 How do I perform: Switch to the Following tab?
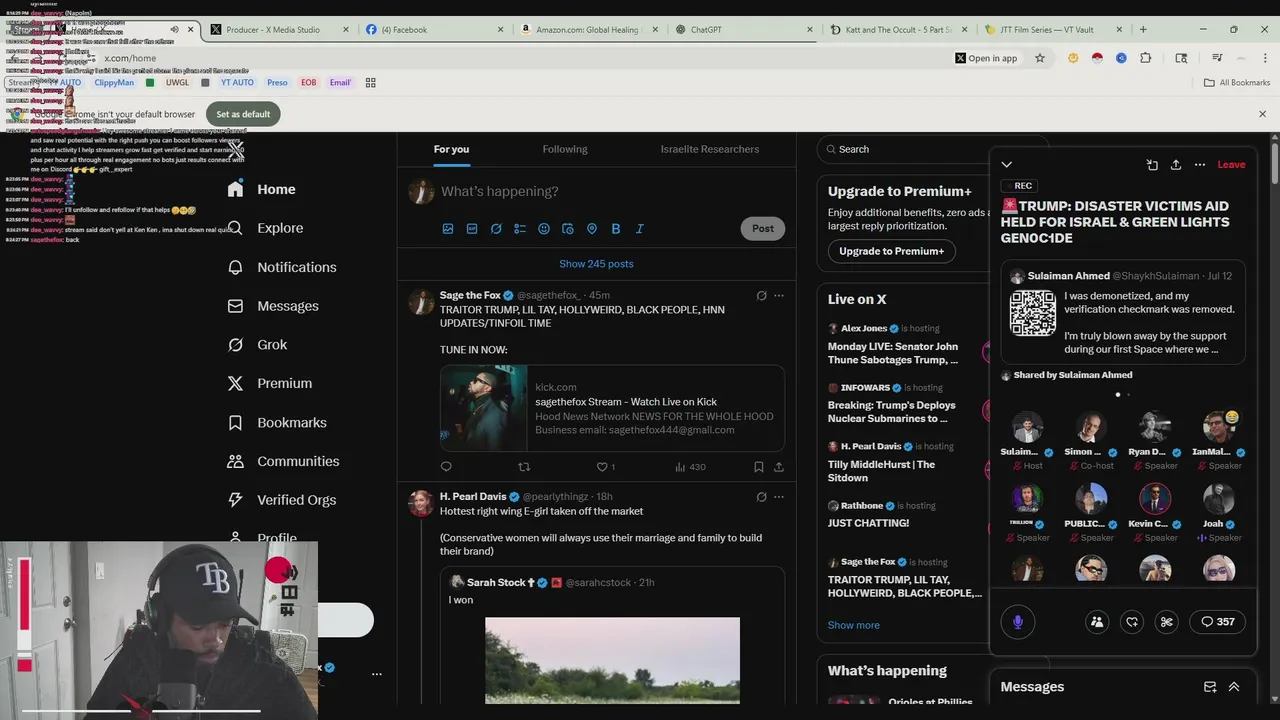point(565,149)
